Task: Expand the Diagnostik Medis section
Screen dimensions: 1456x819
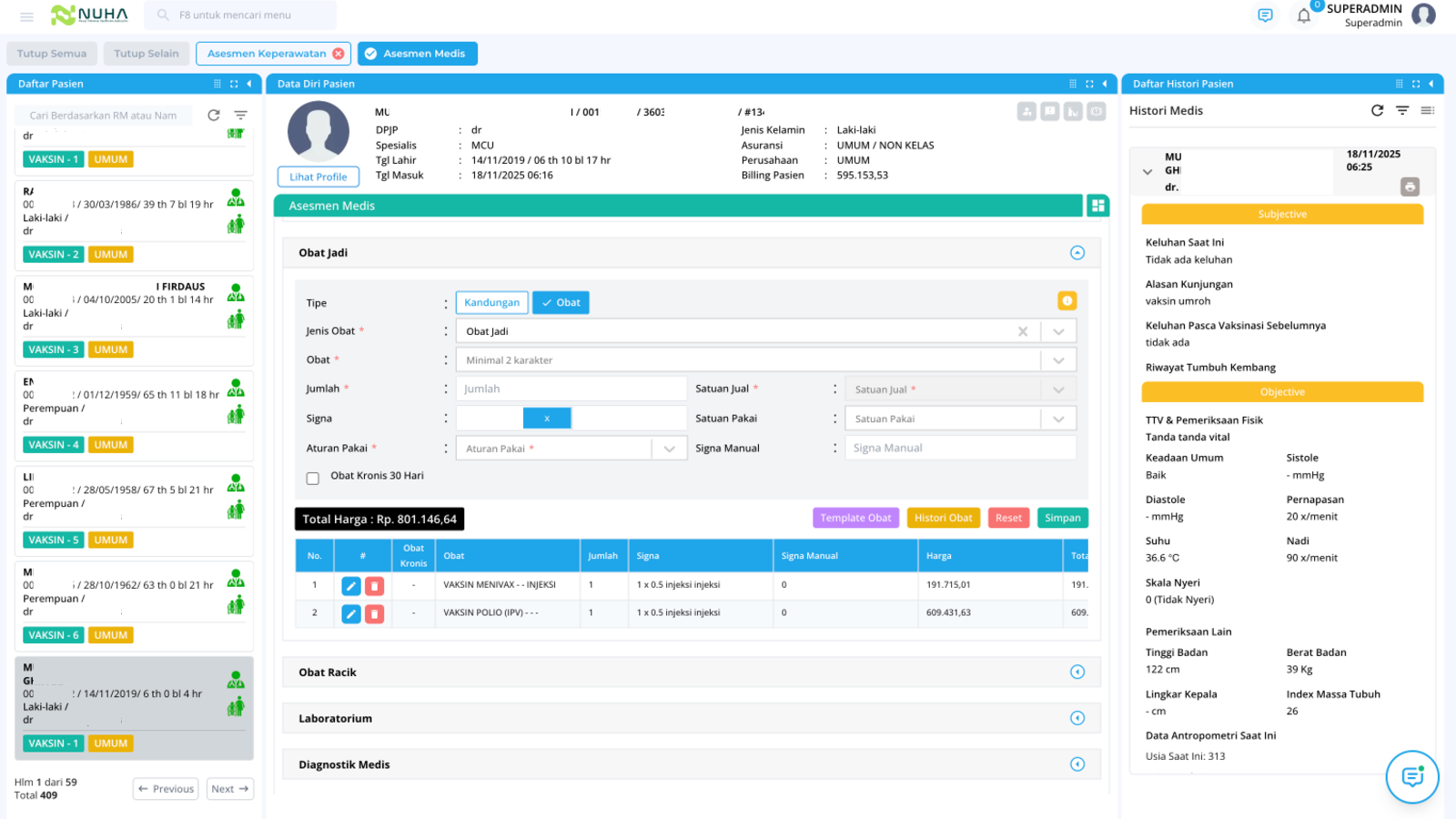Action: tap(1077, 764)
